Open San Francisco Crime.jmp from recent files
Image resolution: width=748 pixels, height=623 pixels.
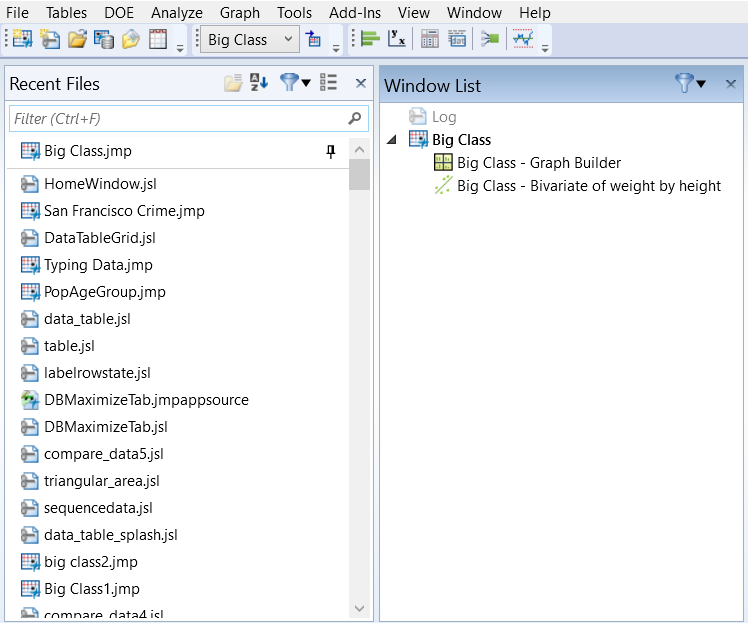(123, 211)
